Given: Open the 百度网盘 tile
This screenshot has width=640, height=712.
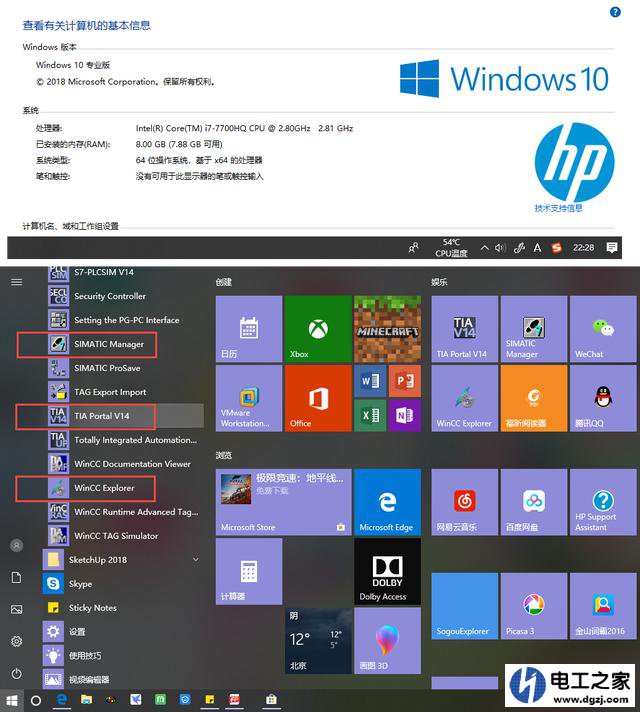Looking at the screenshot, I should pos(534,502).
